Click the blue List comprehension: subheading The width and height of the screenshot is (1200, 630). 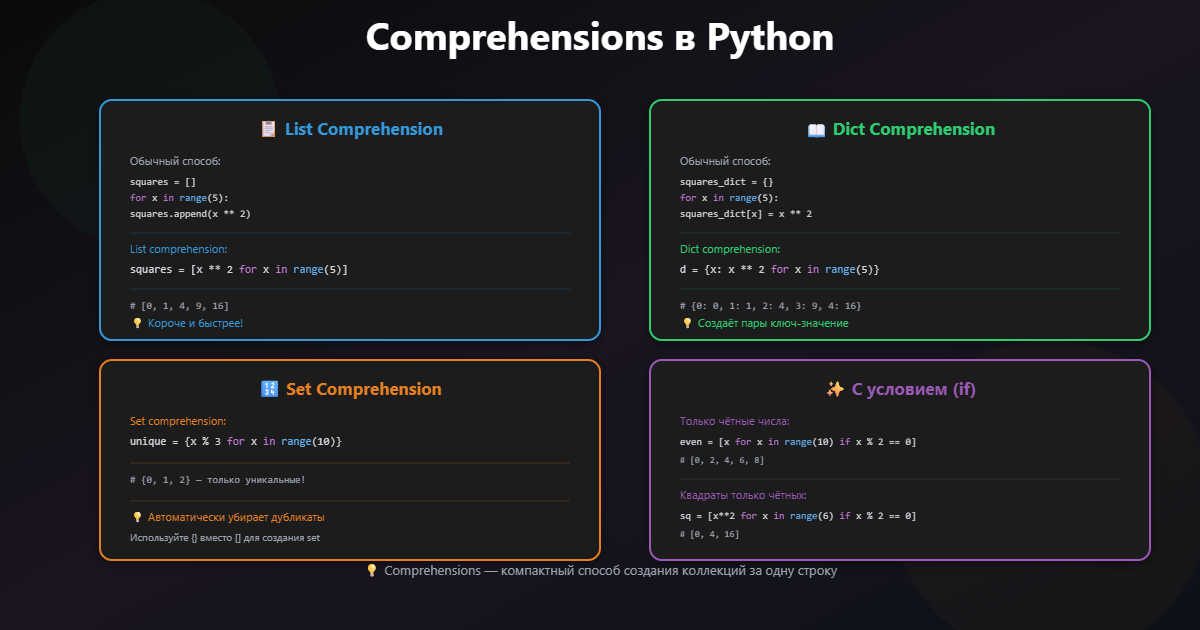coord(178,249)
